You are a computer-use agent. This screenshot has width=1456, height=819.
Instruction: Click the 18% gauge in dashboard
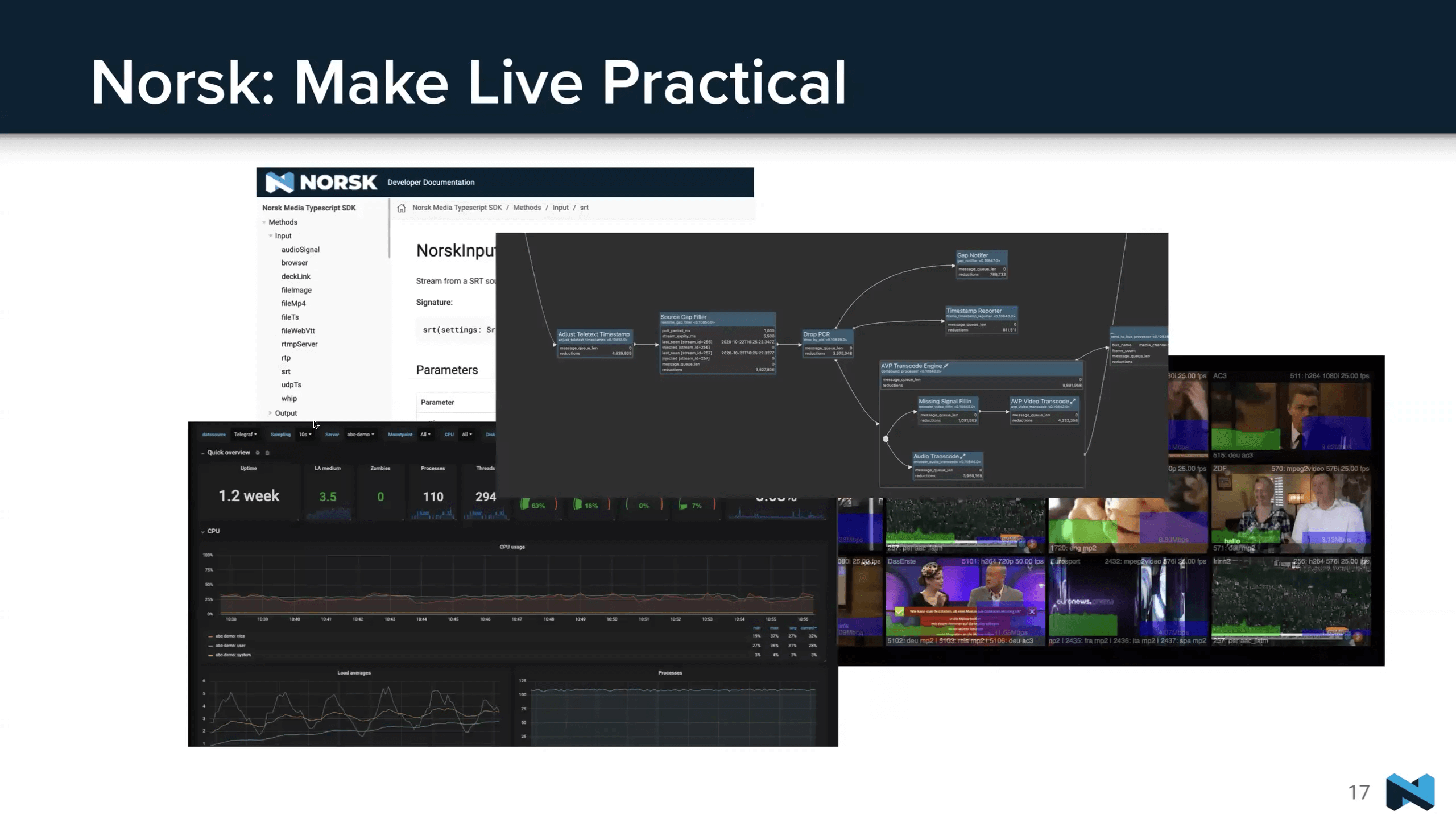tap(590, 505)
